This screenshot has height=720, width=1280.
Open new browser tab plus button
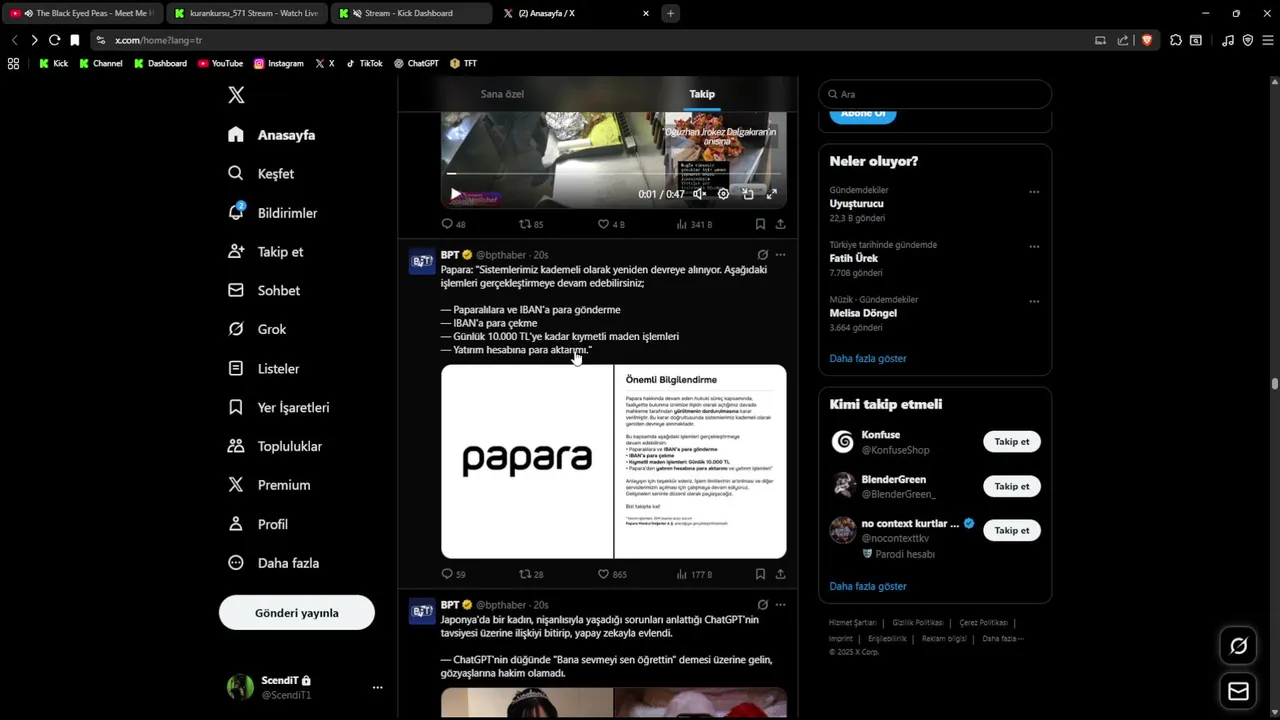pos(670,13)
